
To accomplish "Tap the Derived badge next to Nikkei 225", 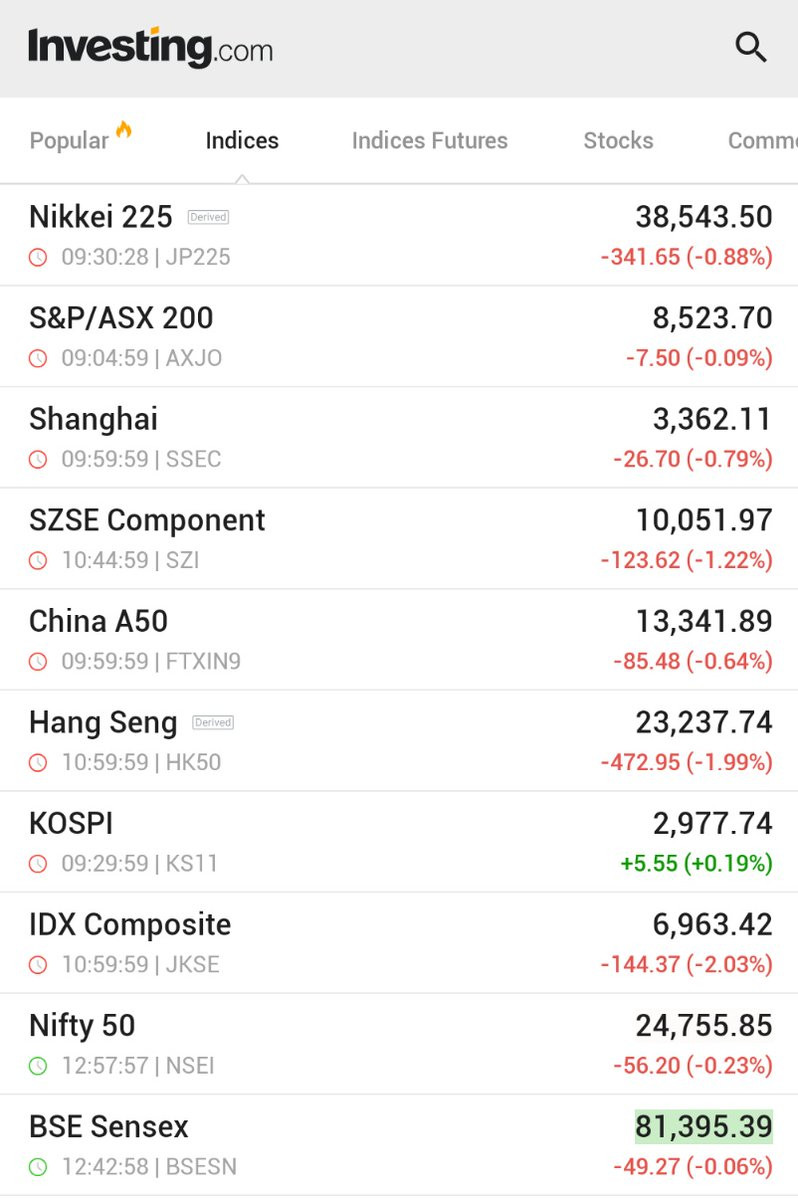I will pos(208,216).
